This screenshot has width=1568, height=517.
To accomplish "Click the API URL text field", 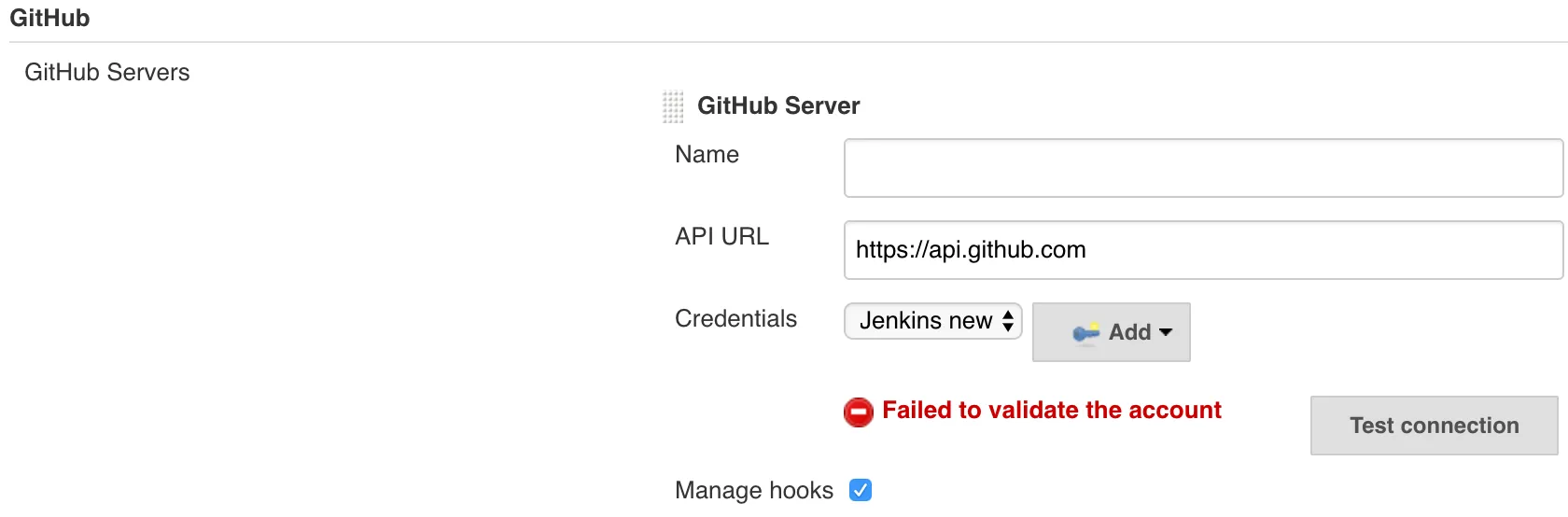I will click(x=1203, y=250).
